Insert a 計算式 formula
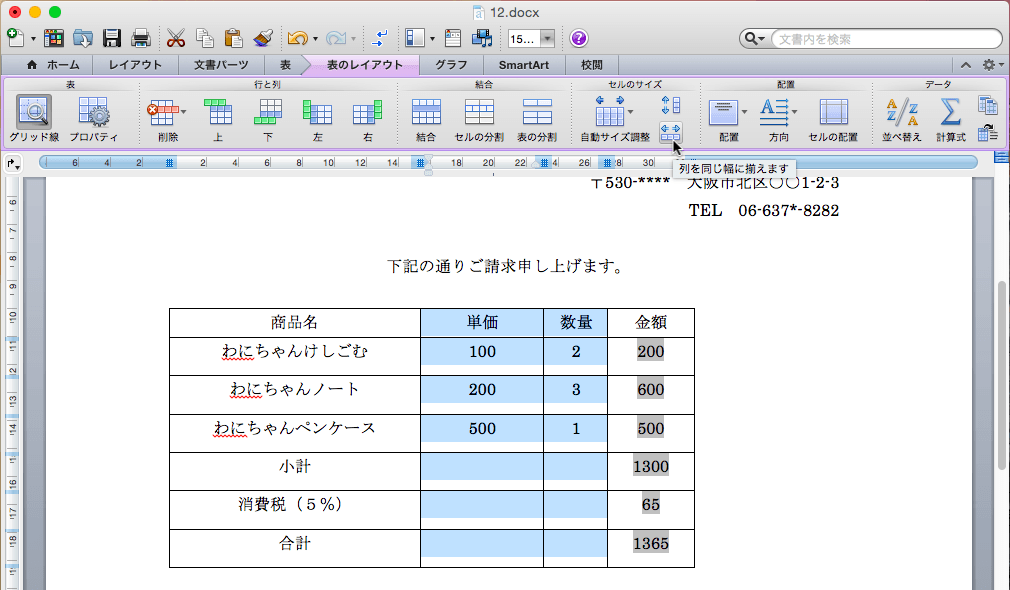 (951, 112)
